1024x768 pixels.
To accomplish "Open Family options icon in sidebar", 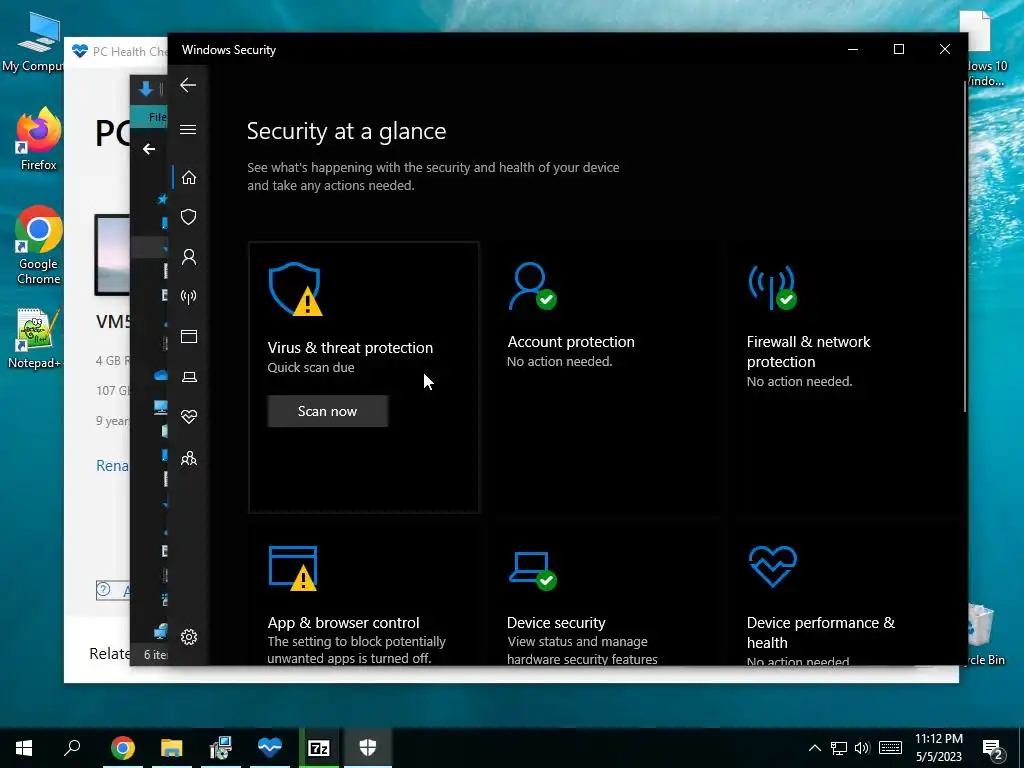I will (189, 458).
